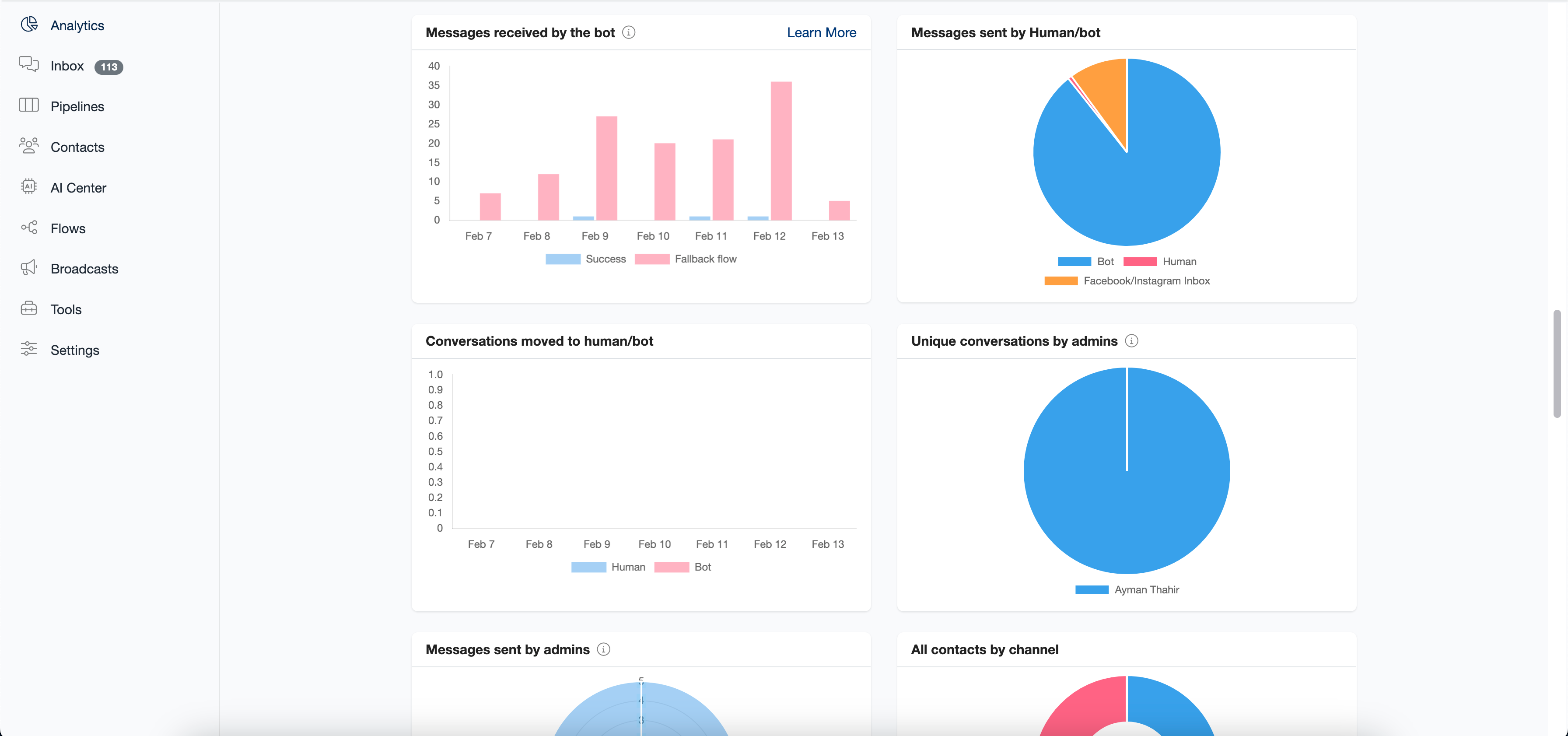Click the Inbox 113 unread badge

tap(108, 67)
